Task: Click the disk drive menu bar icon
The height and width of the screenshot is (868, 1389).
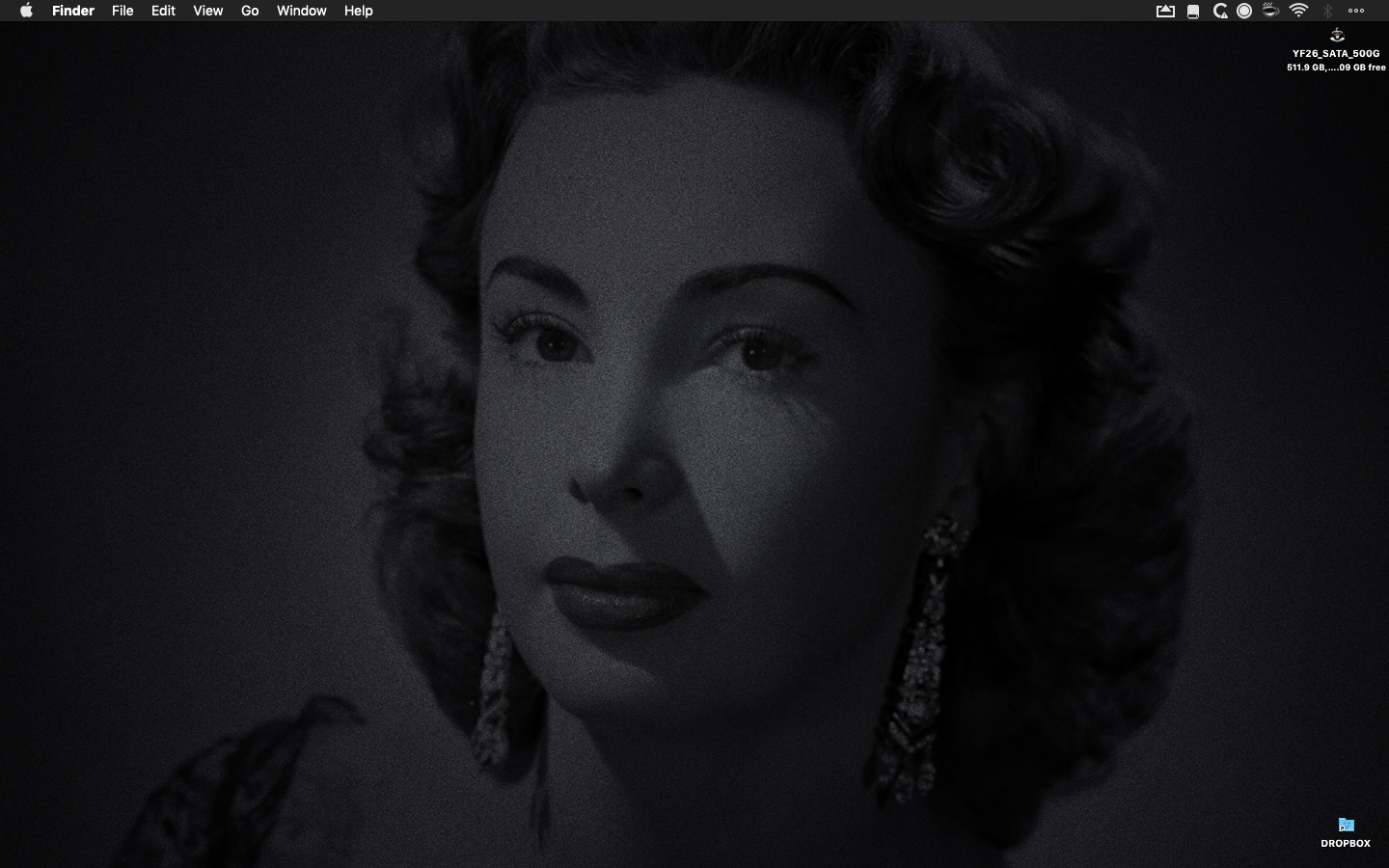Action: [x=1193, y=11]
